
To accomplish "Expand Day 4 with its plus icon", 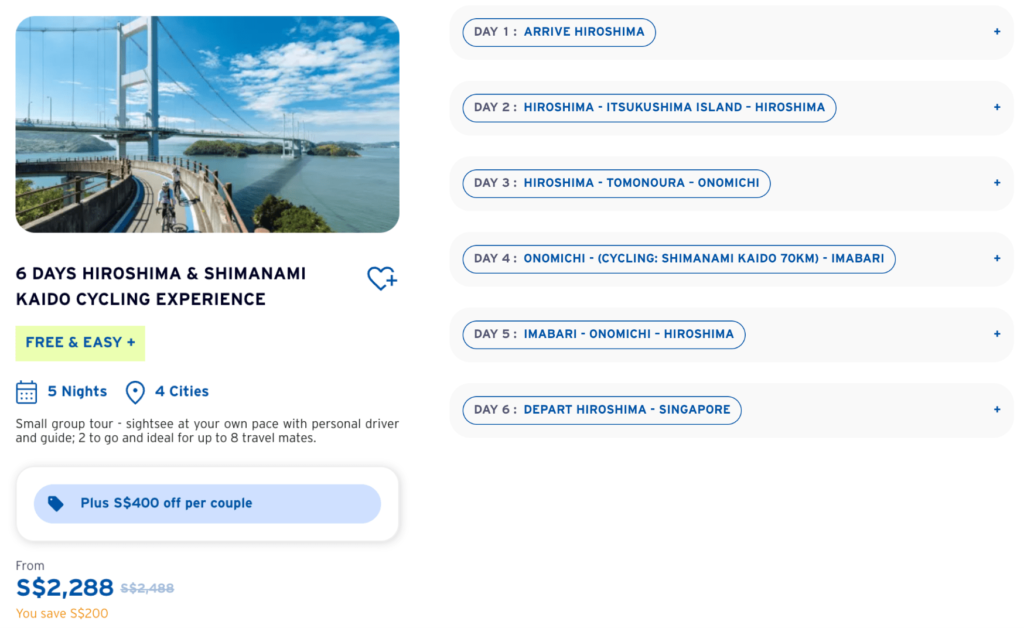I will point(997,259).
